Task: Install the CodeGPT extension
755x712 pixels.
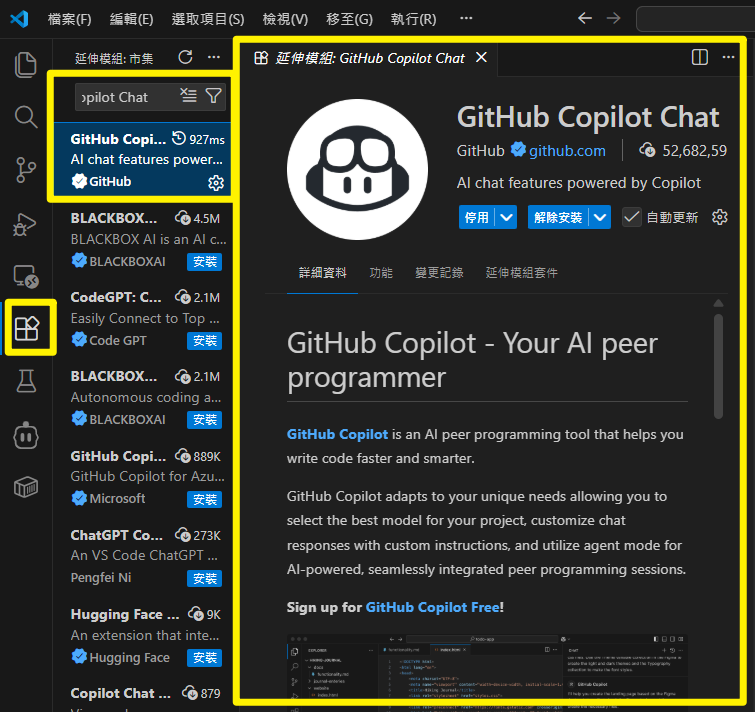Action: pyautogui.click(x=205, y=341)
